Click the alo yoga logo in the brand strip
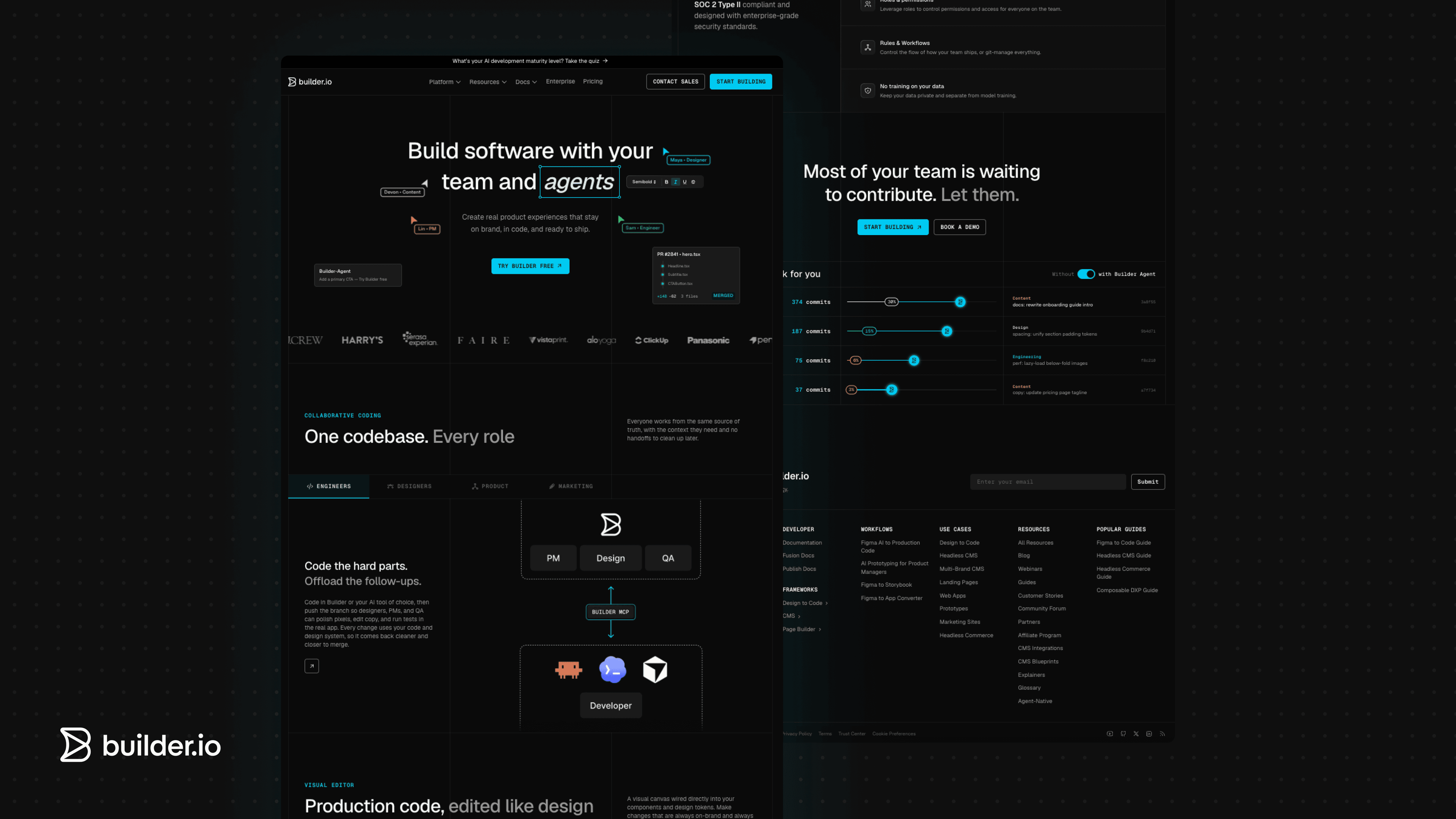 click(601, 340)
